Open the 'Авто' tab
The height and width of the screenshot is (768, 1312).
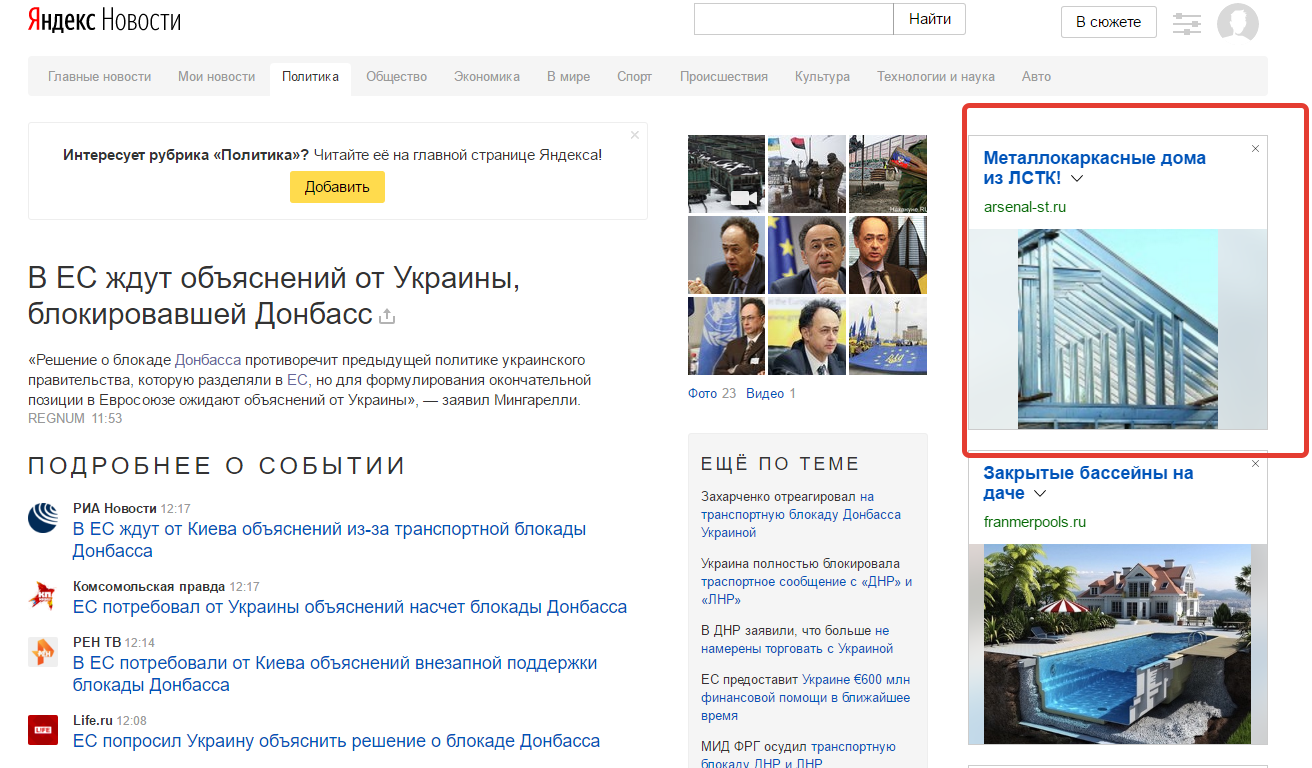click(x=1036, y=77)
